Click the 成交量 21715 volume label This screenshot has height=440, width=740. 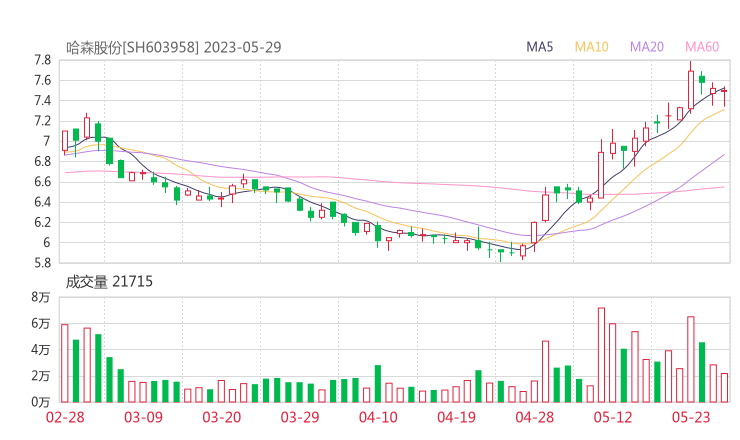click(109, 282)
